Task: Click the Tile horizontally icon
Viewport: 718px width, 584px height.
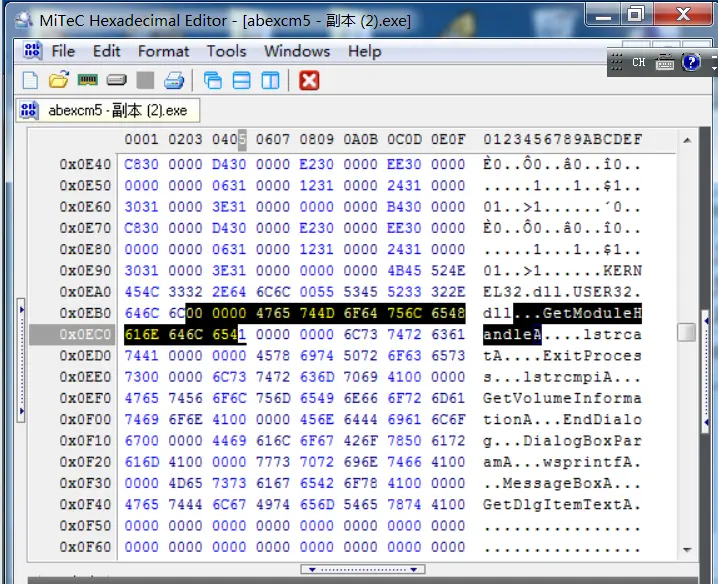Action: 241,80
